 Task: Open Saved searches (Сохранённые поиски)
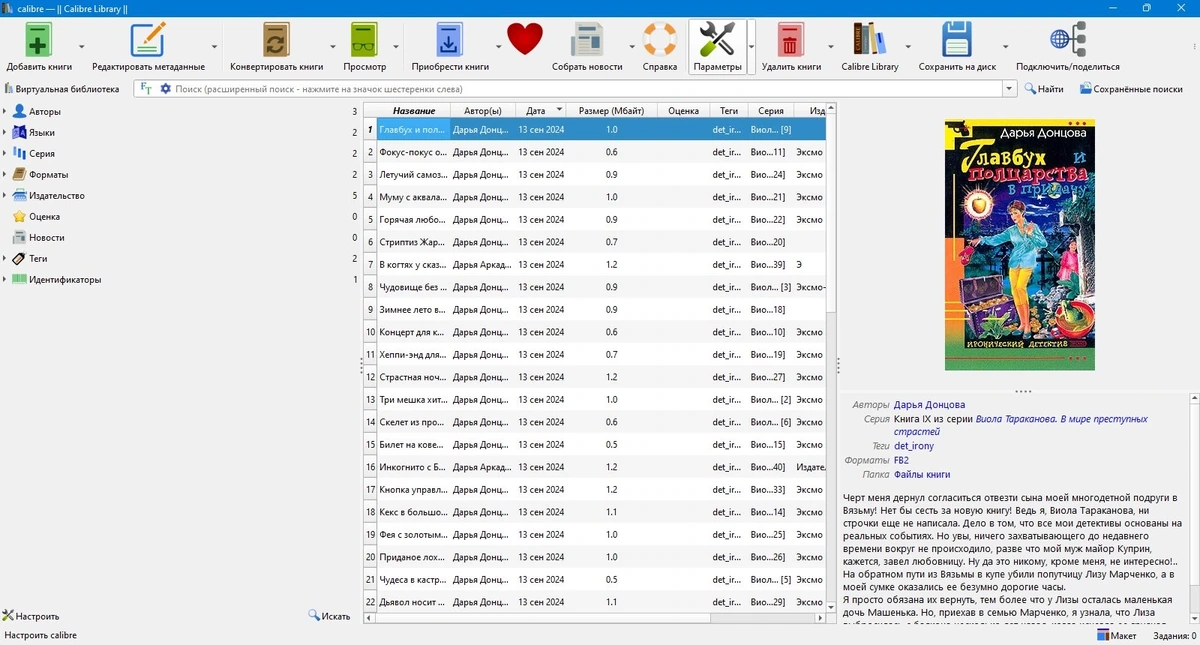pos(1131,89)
